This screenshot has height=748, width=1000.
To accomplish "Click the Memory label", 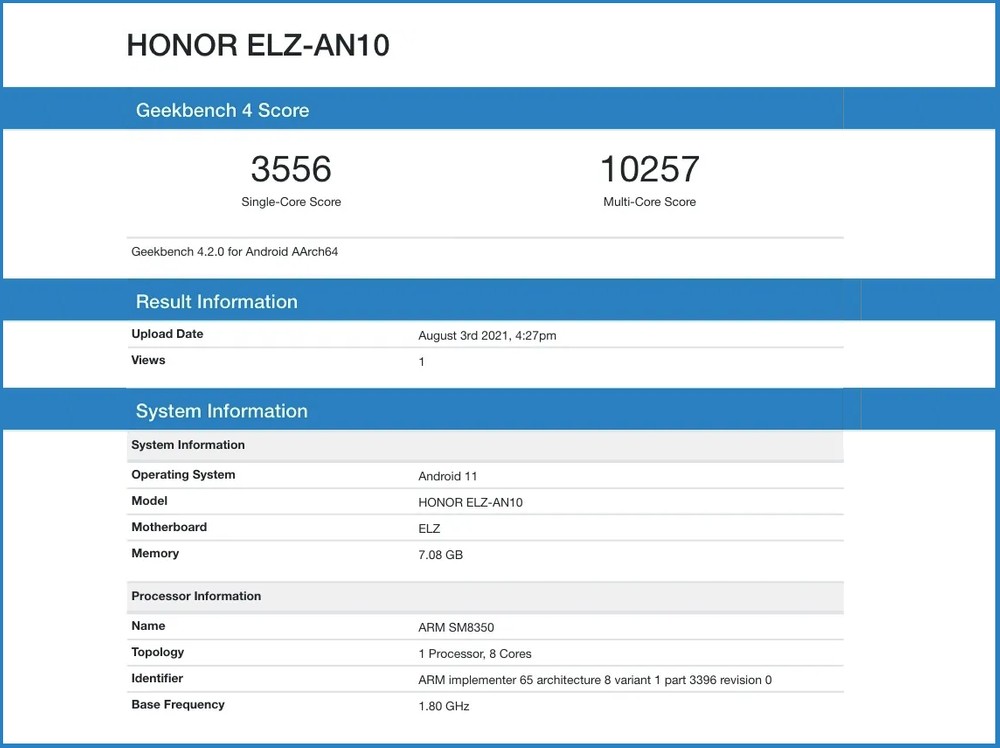I will (155, 553).
